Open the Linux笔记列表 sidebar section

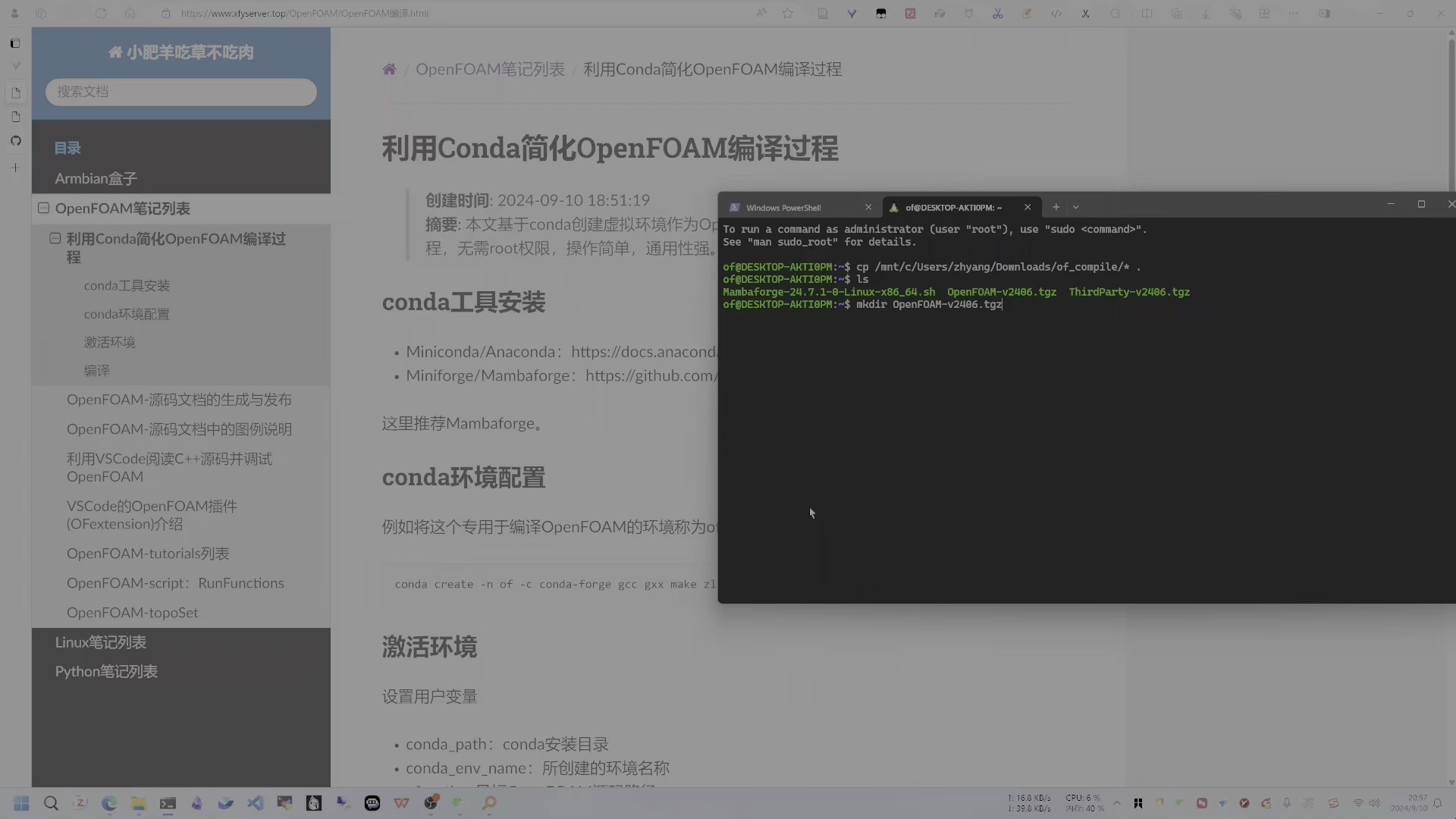coord(100,642)
